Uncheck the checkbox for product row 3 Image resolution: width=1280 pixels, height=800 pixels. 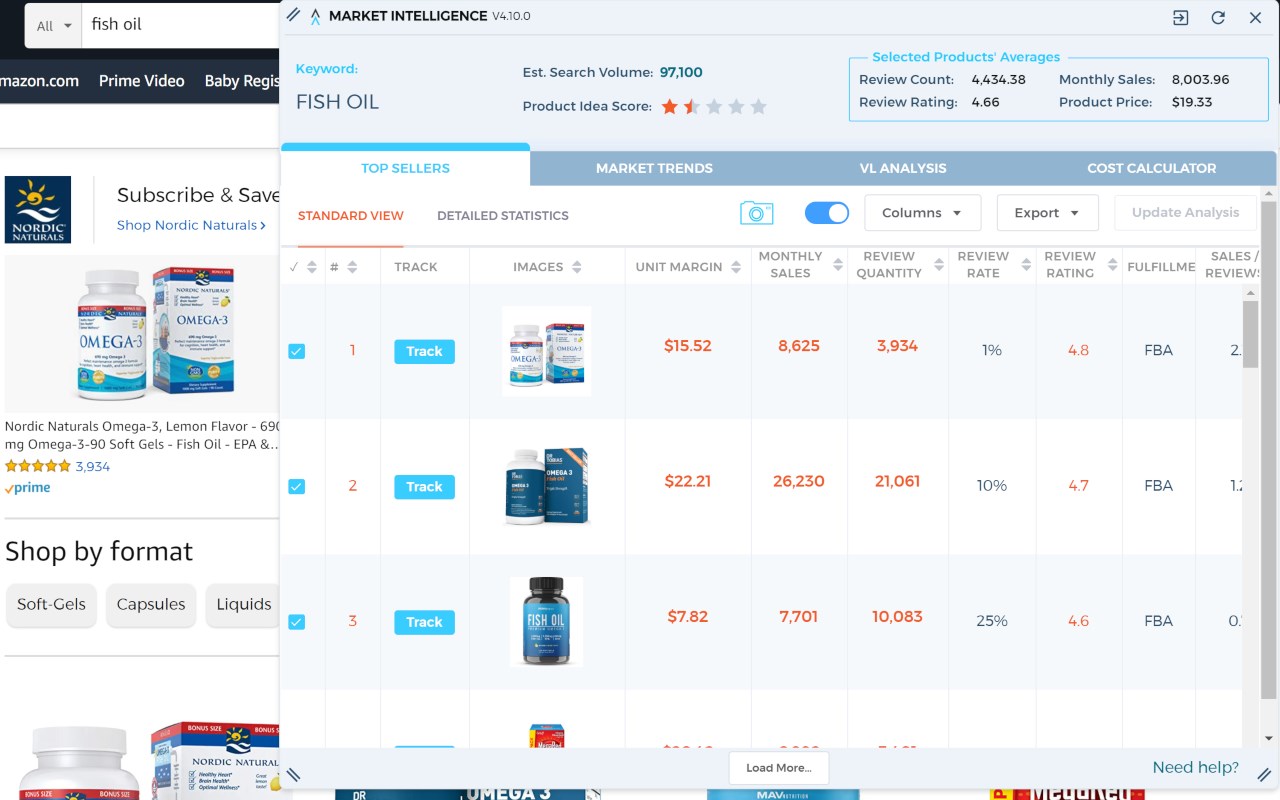(296, 622)
